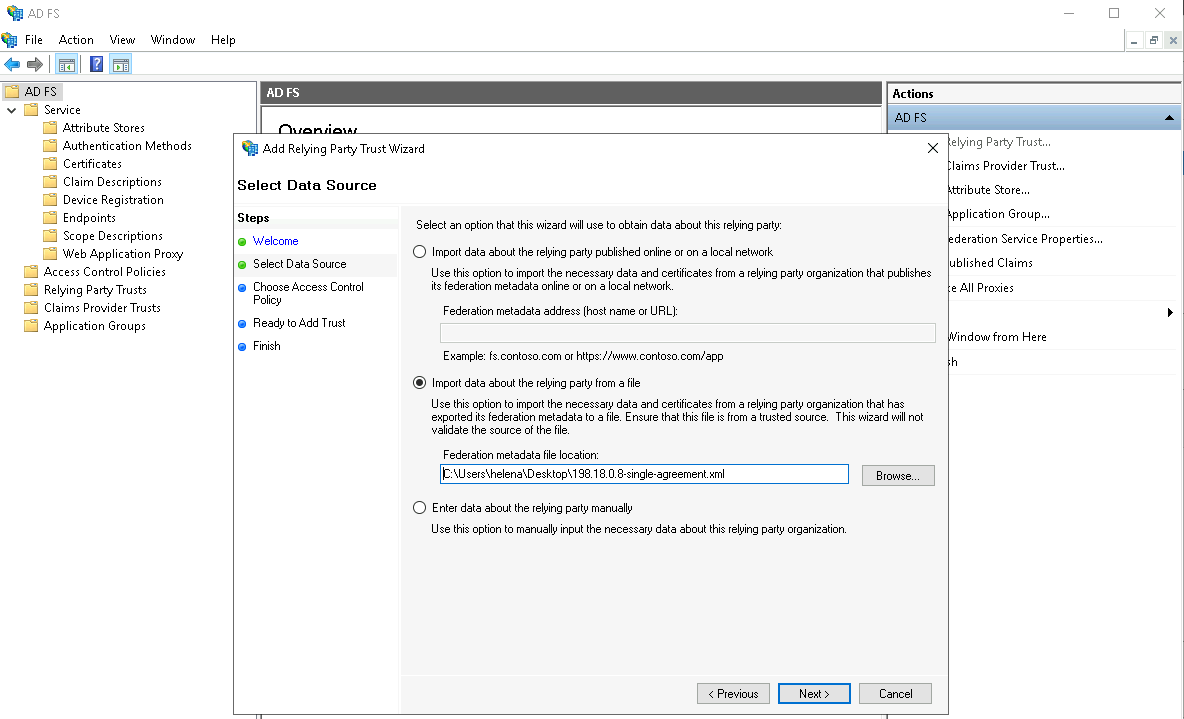
Task: Select import data published online option
Action: pyautogui.click(x=420, y=252)
